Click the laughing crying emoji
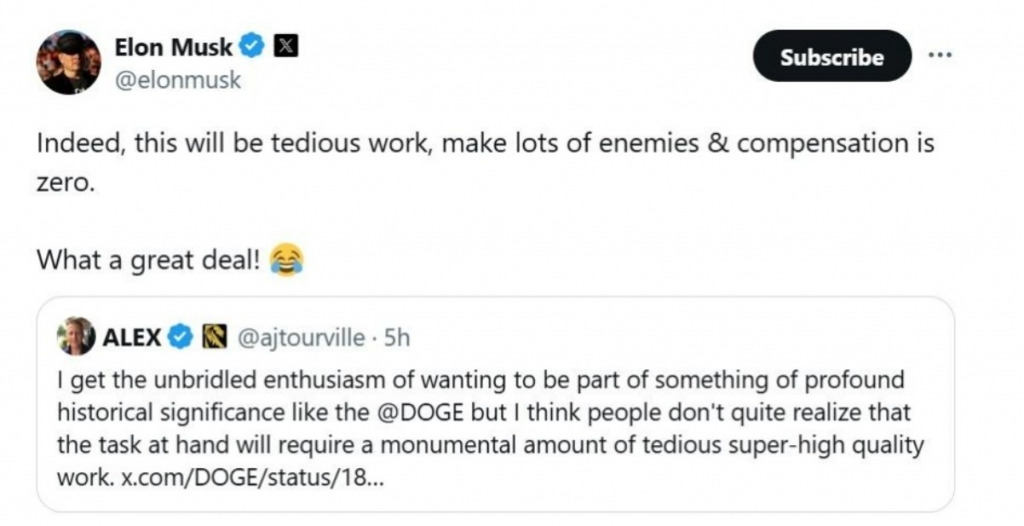 click(x=287, y=260)
